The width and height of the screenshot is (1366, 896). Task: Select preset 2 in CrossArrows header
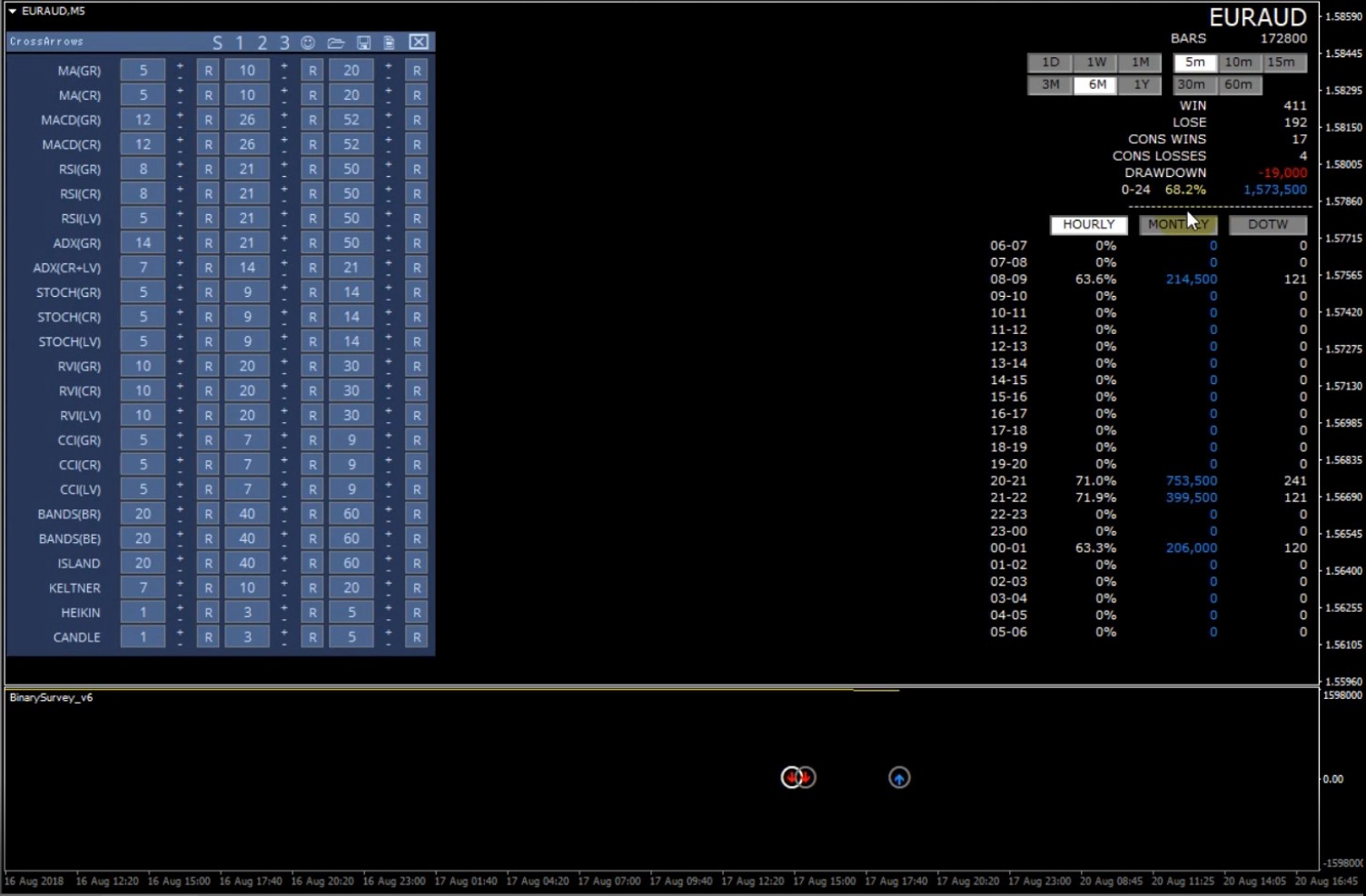click(262, 43)
